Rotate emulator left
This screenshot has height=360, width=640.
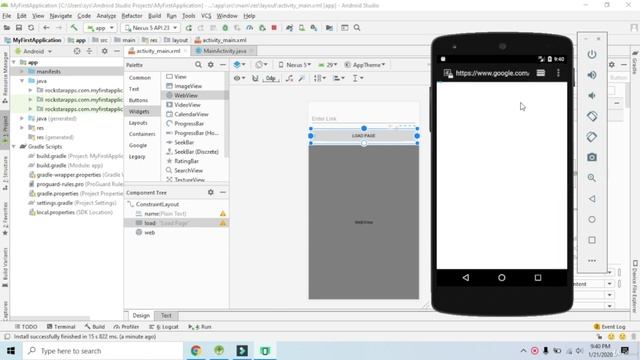(x=592, y=116)
